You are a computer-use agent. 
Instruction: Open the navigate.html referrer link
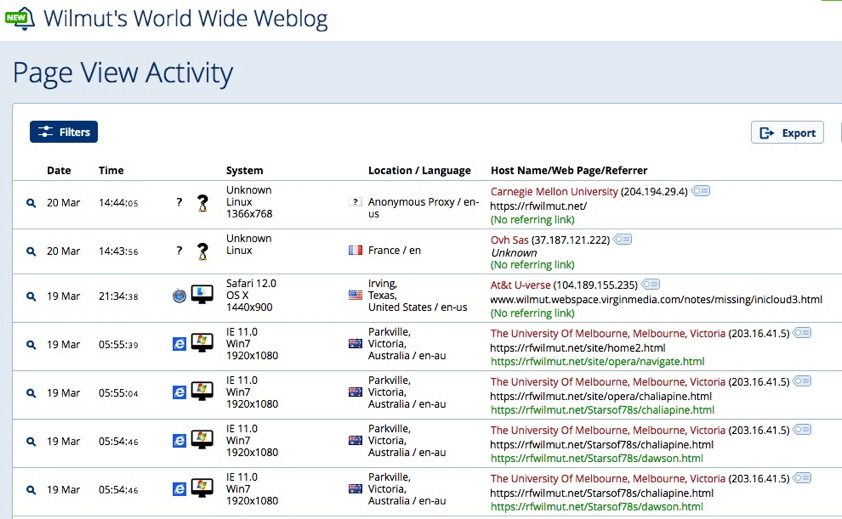click(x=597, y=362)
